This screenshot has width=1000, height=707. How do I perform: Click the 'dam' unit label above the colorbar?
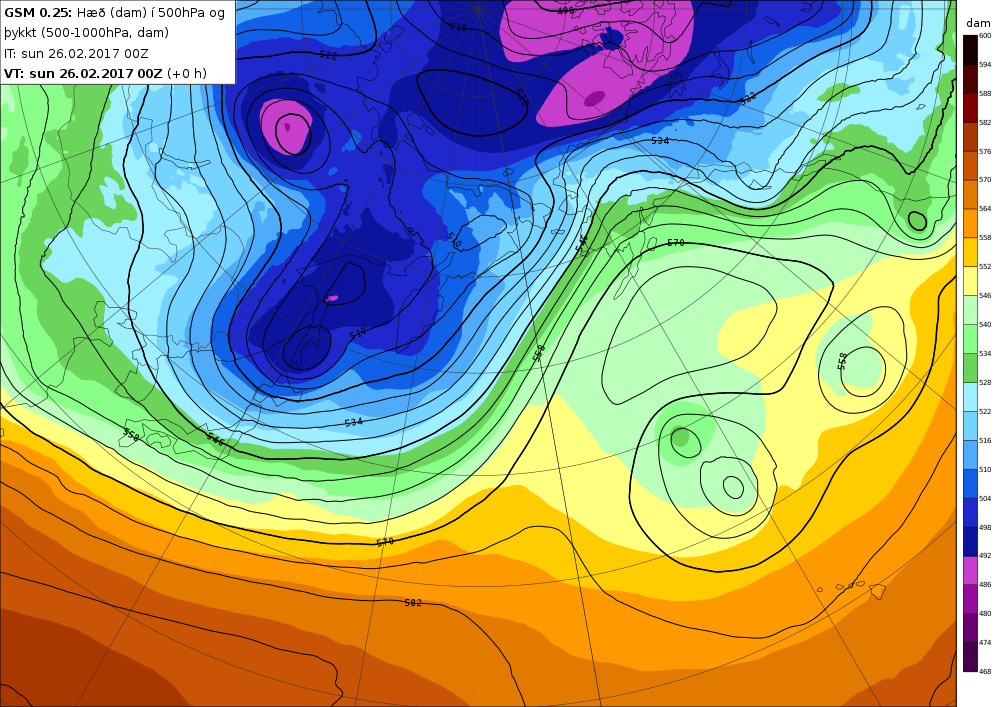[x=978, y=23]
